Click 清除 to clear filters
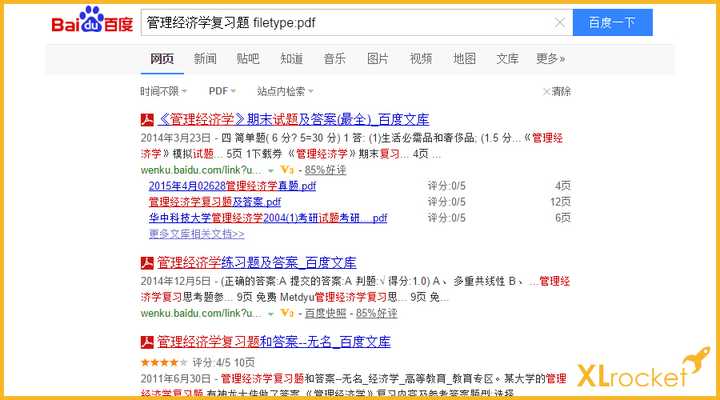The width and height of the screenshot is (720, 400). pyautogui.click(x=557, y=91)
